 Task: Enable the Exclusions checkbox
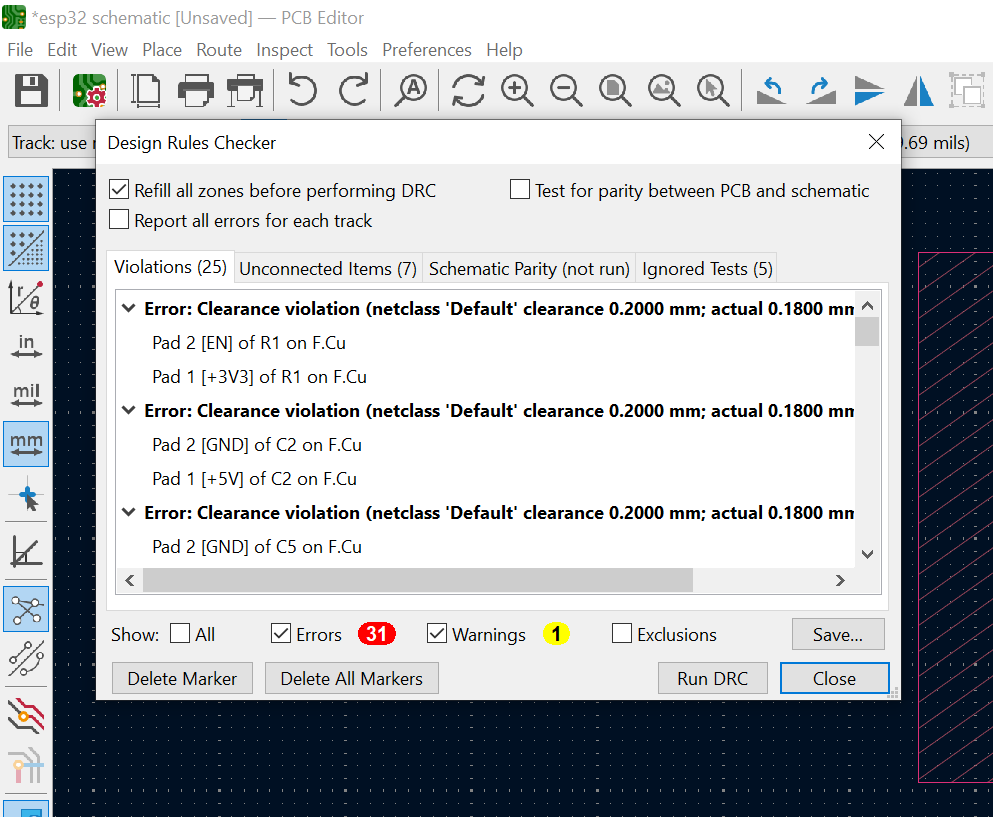pos(622,633)
